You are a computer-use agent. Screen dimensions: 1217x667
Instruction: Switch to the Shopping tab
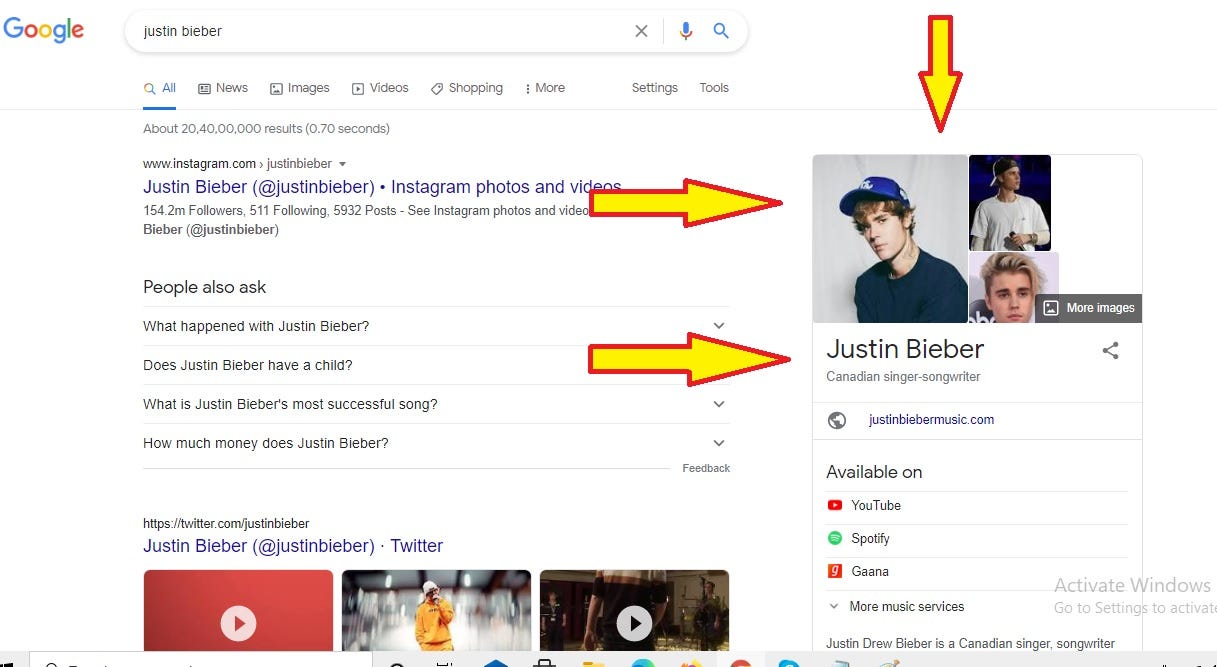coord(467,88)
